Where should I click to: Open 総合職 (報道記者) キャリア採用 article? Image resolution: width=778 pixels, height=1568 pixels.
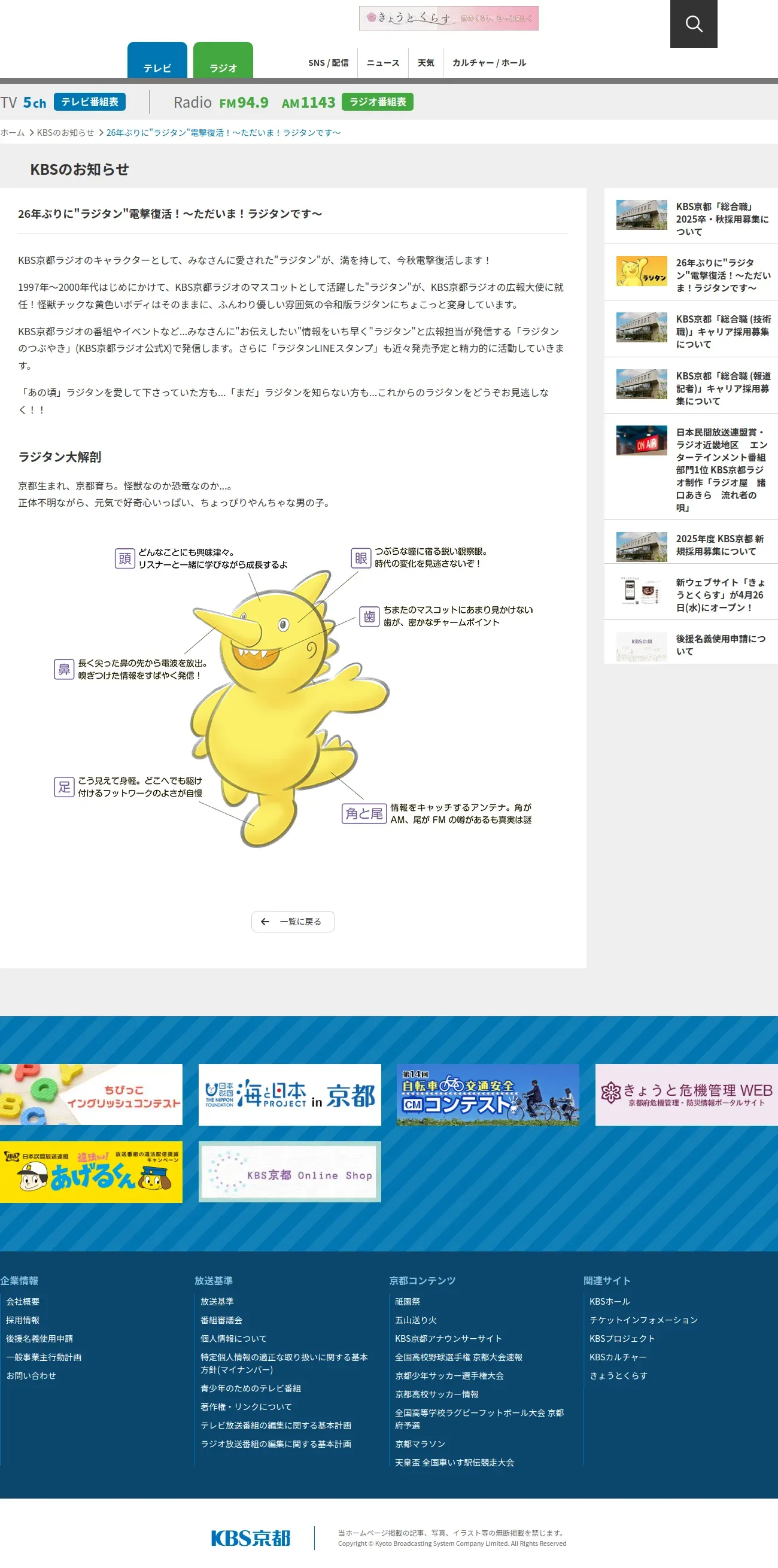(723, 388)
